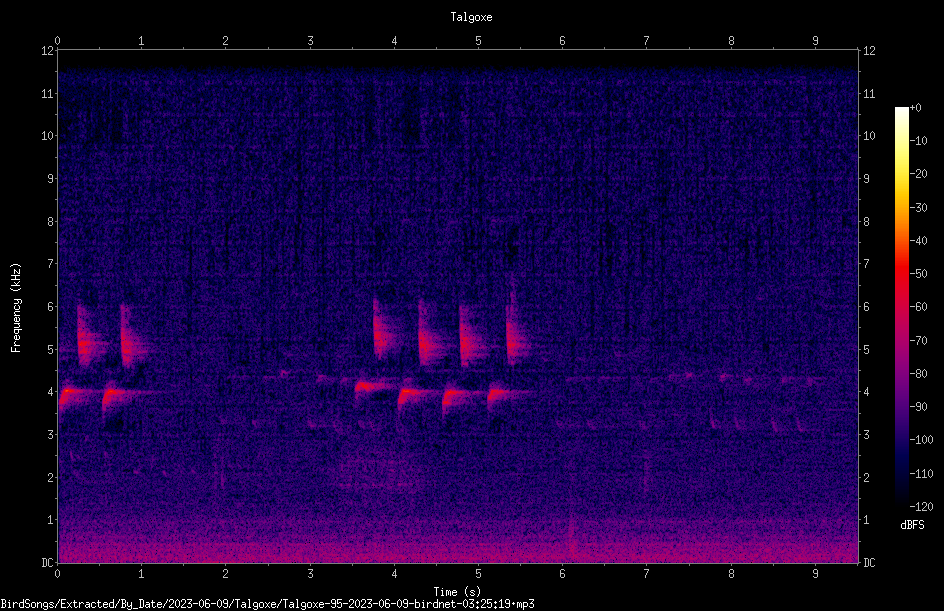Click the 6 tick on the left frequency axis
This screenshot has width=944, height=611.
(x=50, y=307)
